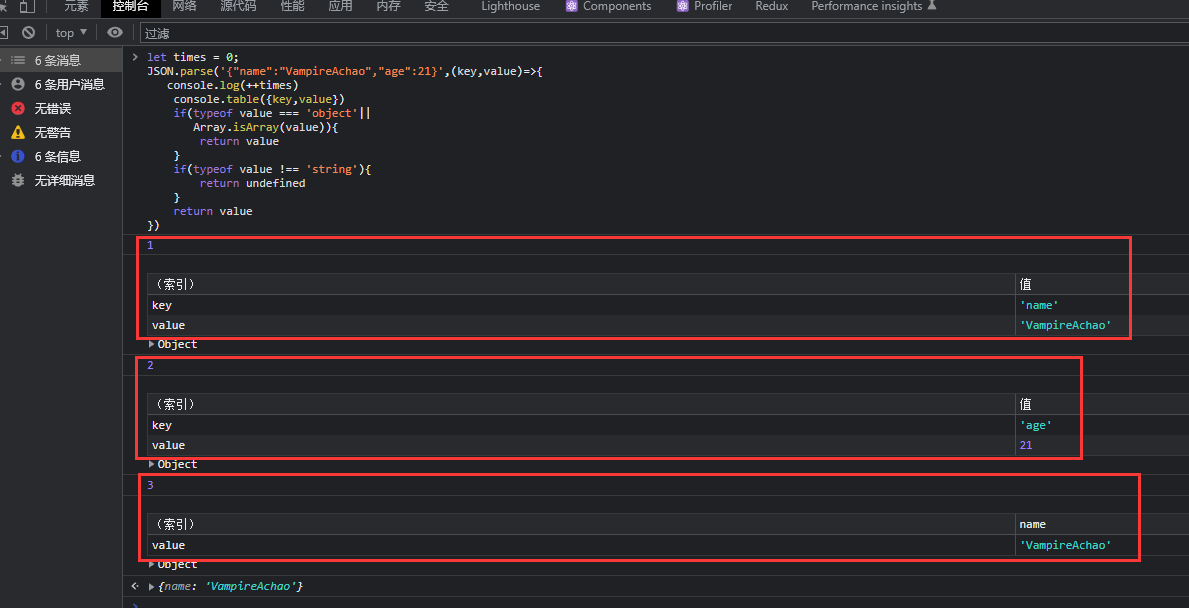Image resolution: width=1189 pixels, height=608 pixels.
Task: Toggle the live expression eye icon
Action: coord(115,33)
